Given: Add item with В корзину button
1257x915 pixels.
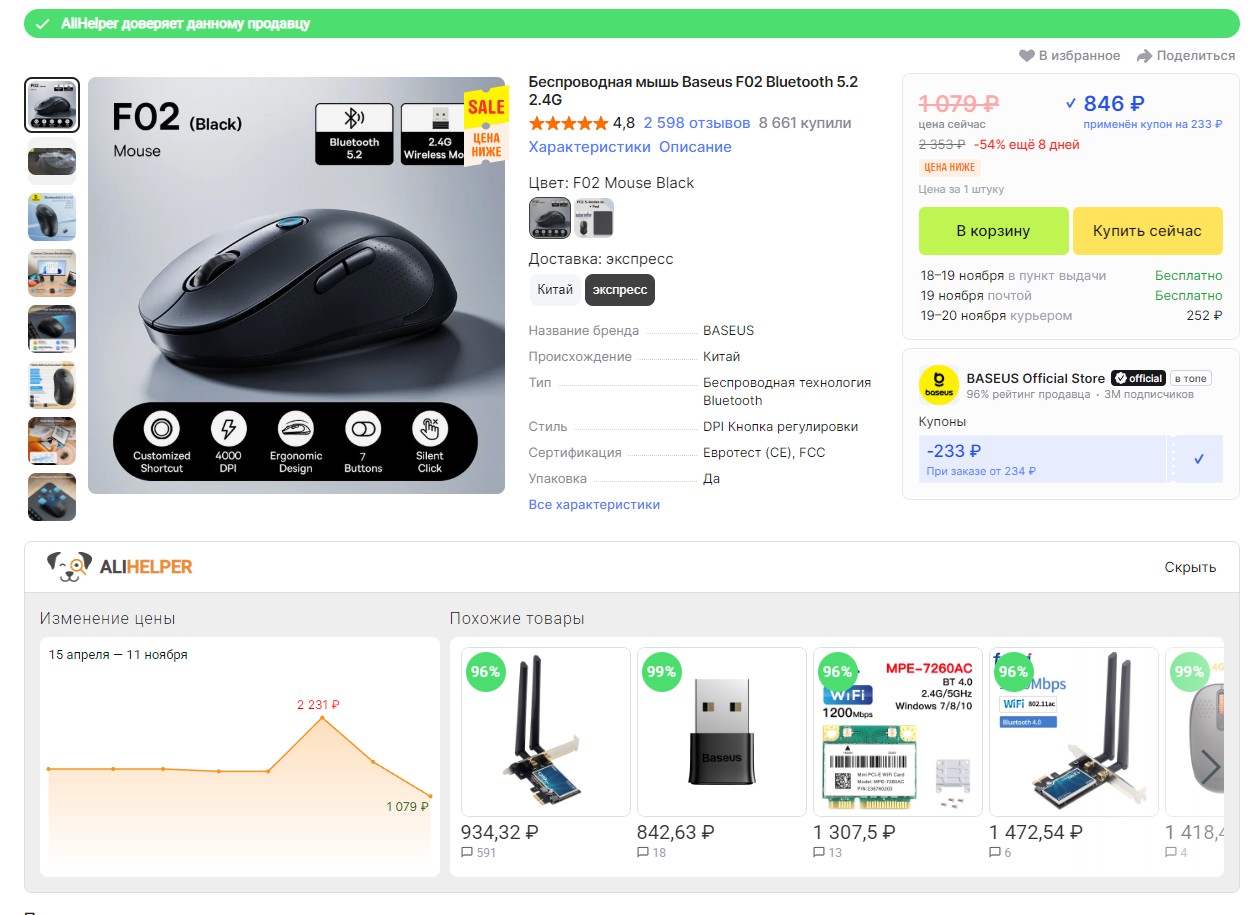Looking at the screenshot, I should click(x=993, y=231).
